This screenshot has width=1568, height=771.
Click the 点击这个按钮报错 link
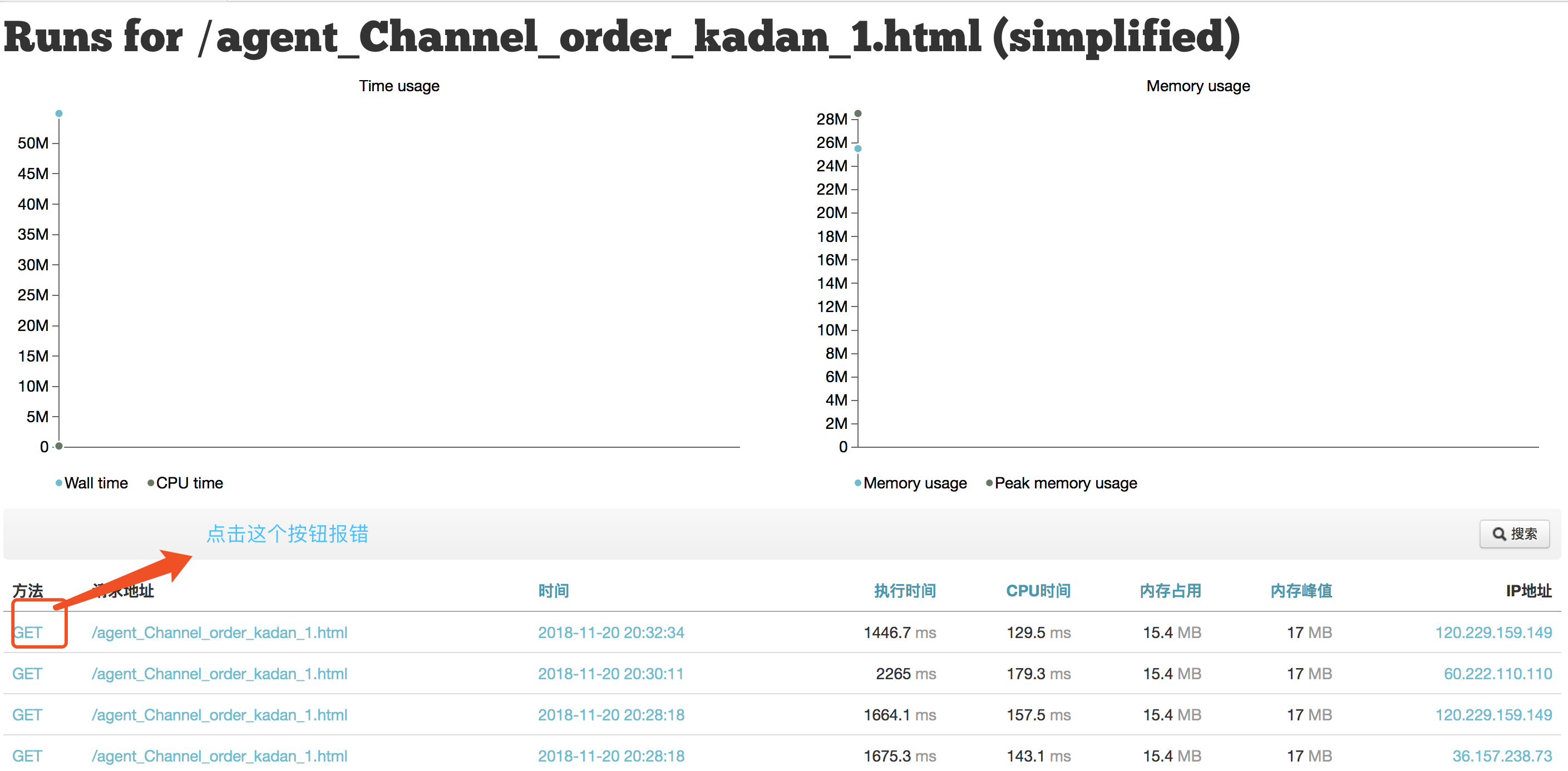coord(287,533)
